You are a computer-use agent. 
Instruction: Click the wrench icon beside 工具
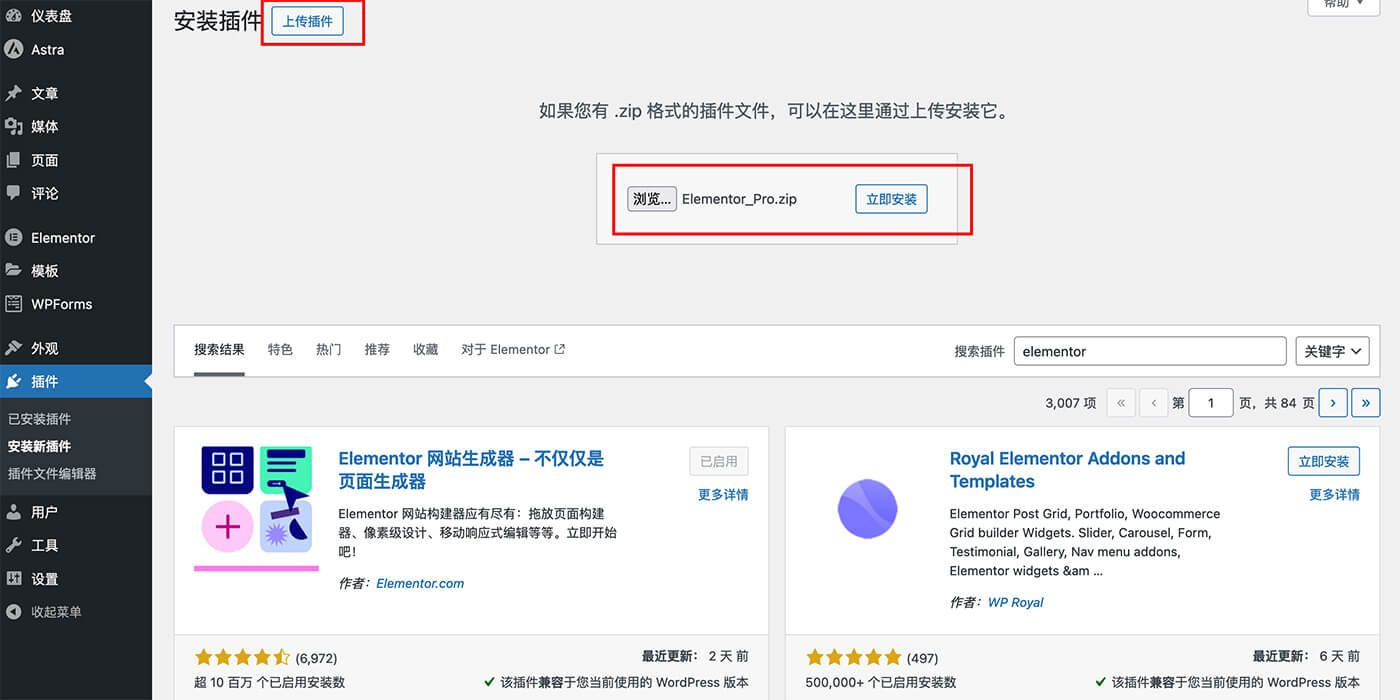[14, 545]
